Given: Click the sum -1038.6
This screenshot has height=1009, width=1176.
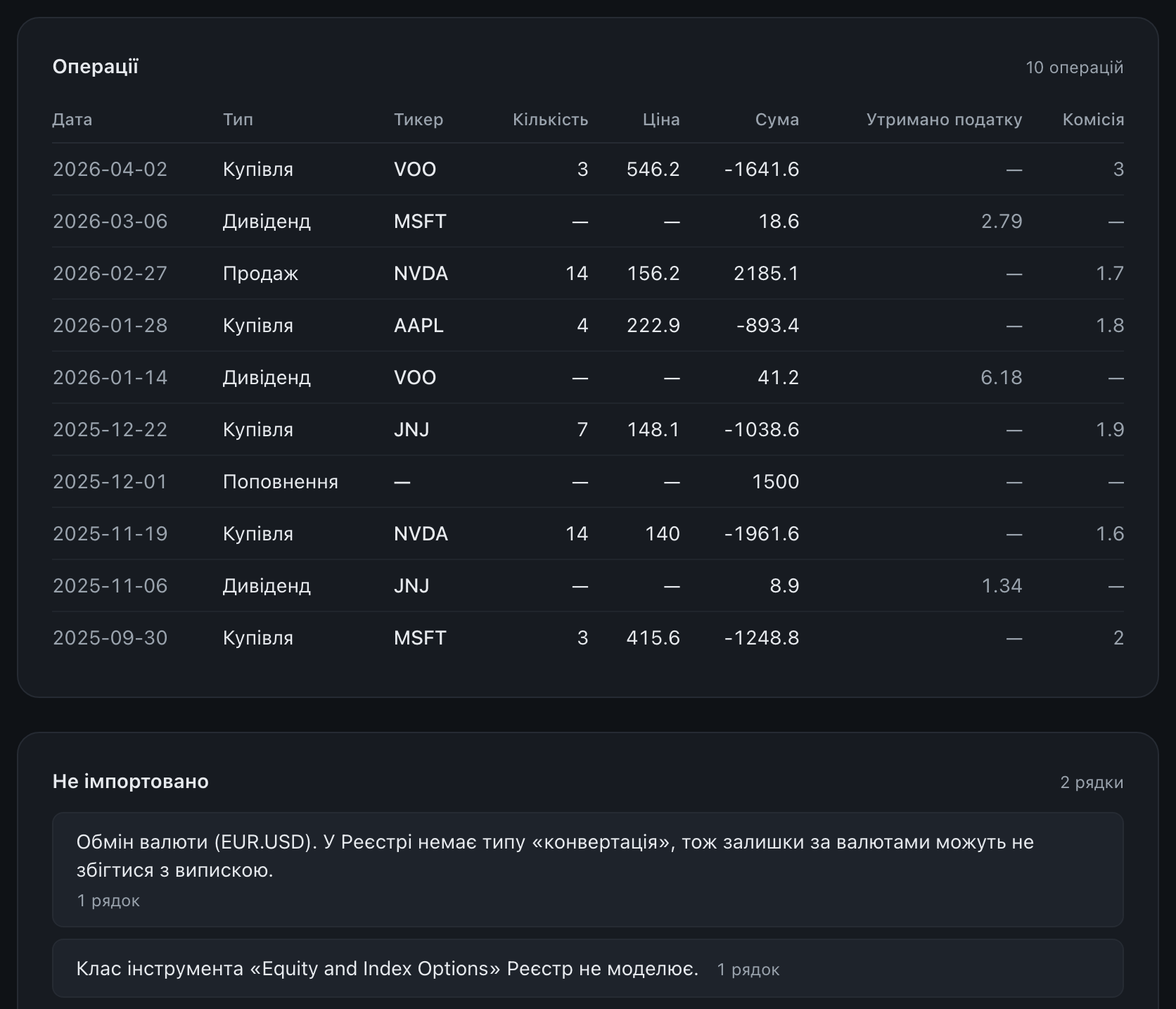Looking at the screenshot, I should [x=762, y=430].
